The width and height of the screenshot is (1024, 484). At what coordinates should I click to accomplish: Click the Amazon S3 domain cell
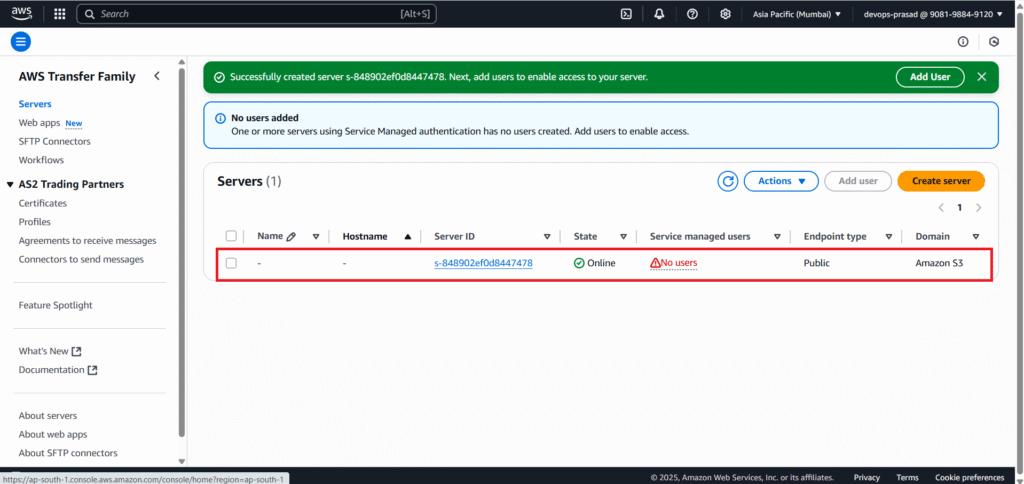click(939, 263)
